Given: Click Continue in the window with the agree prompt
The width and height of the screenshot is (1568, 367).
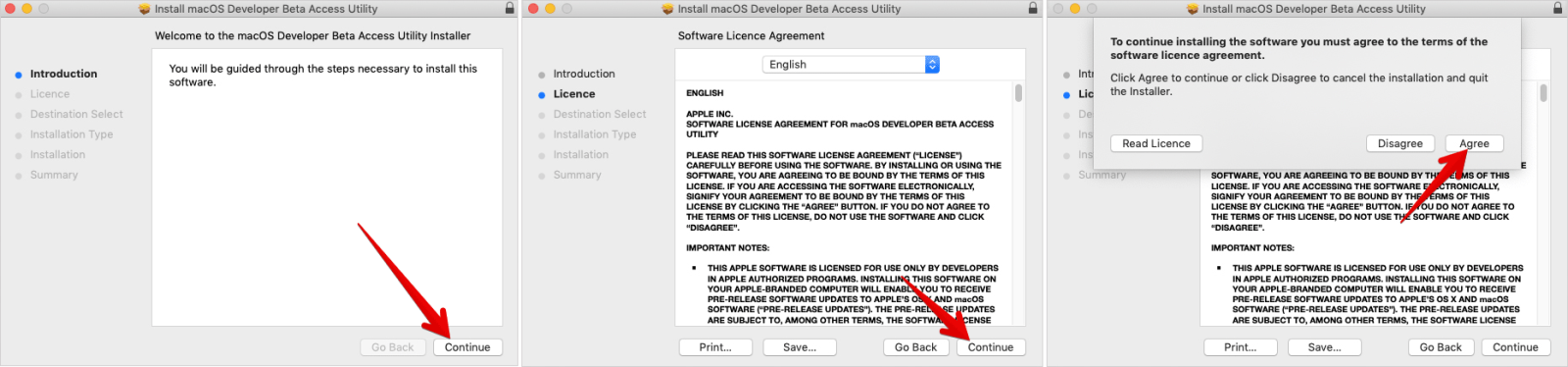Looking at the screenshot, I should tap(1515, 347).
